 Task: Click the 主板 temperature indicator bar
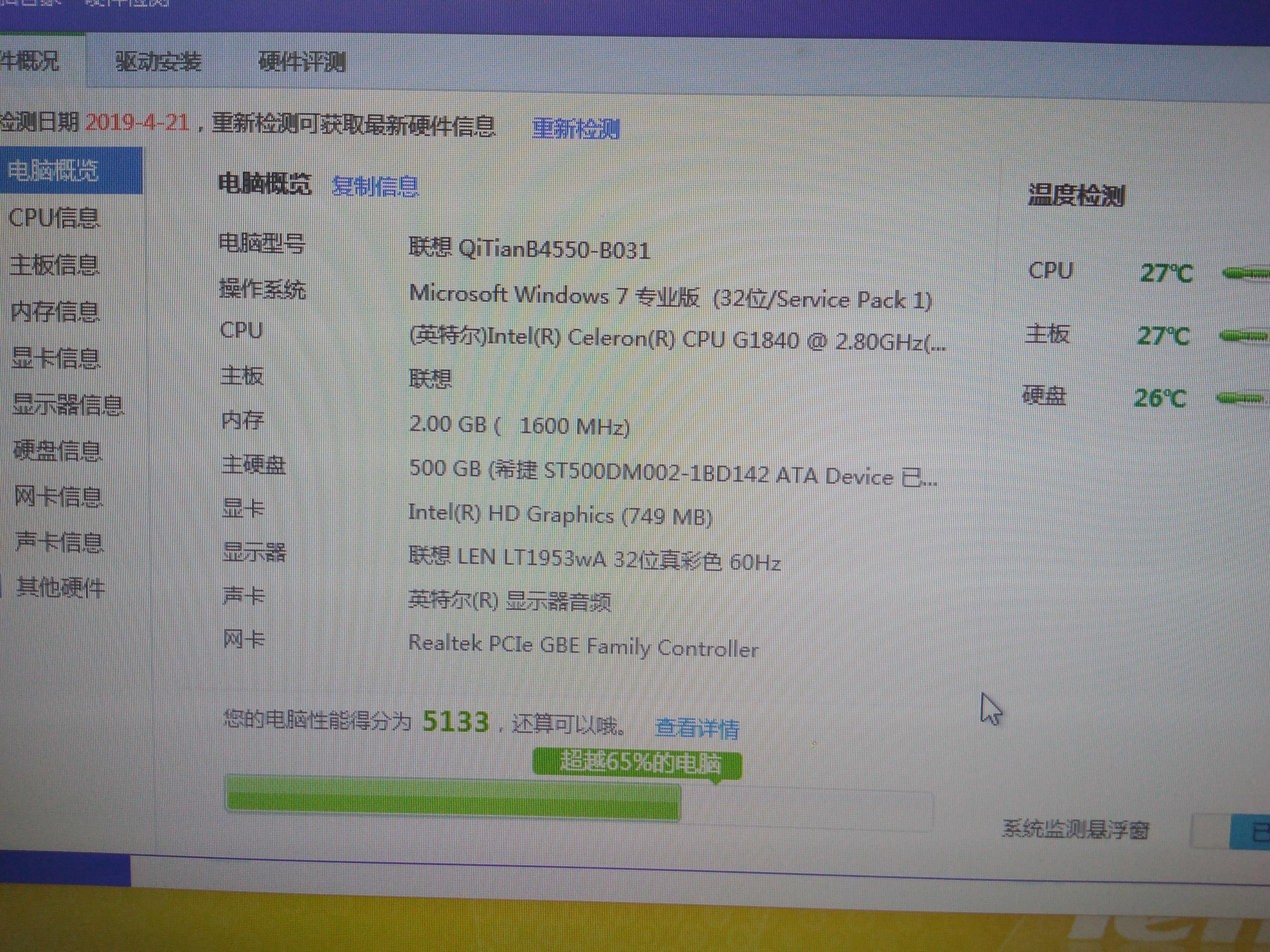click(x=1243, y=336)
